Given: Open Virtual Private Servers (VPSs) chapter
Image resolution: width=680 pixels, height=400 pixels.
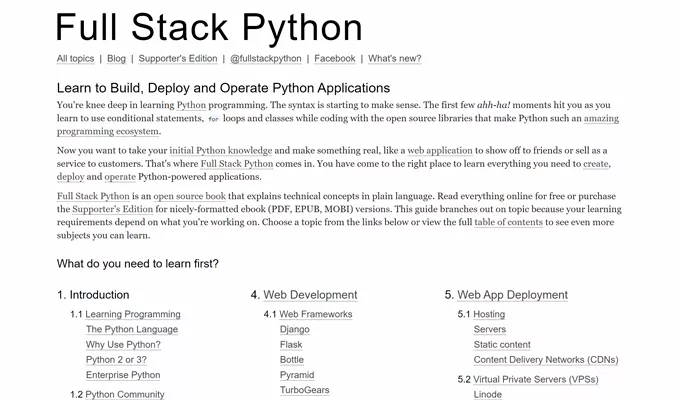Looking at the screenshot, I should 536,379.
